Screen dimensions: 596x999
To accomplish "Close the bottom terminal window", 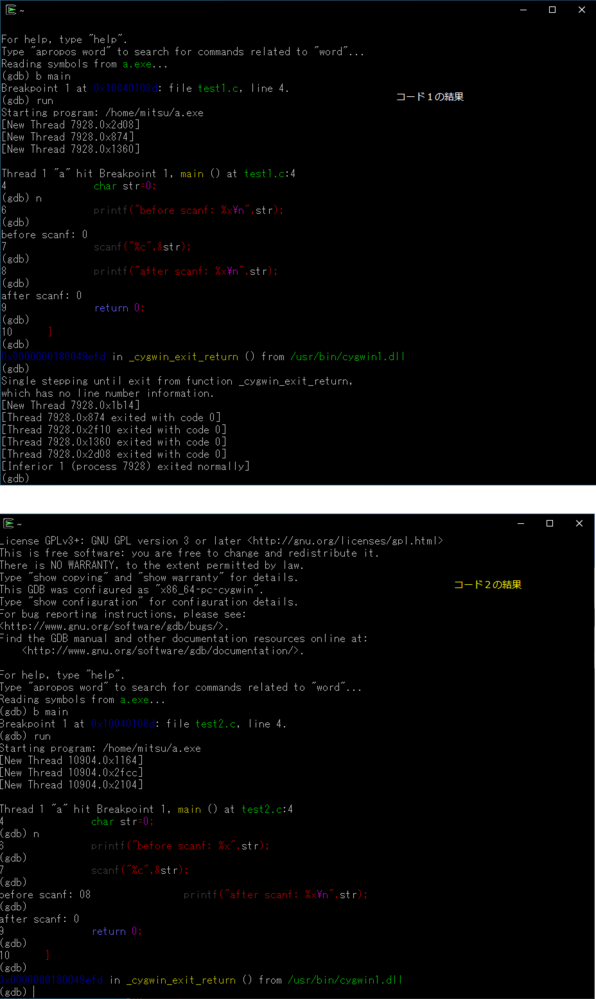I will click(579, 523).
